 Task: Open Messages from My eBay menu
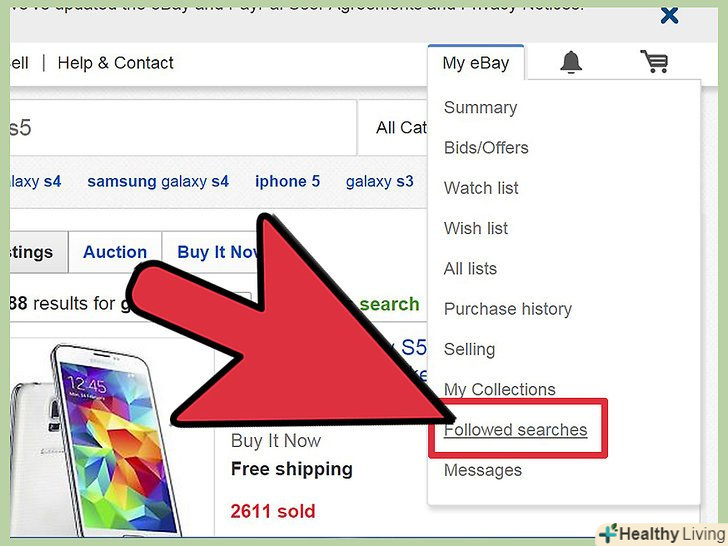coord(483,470)
